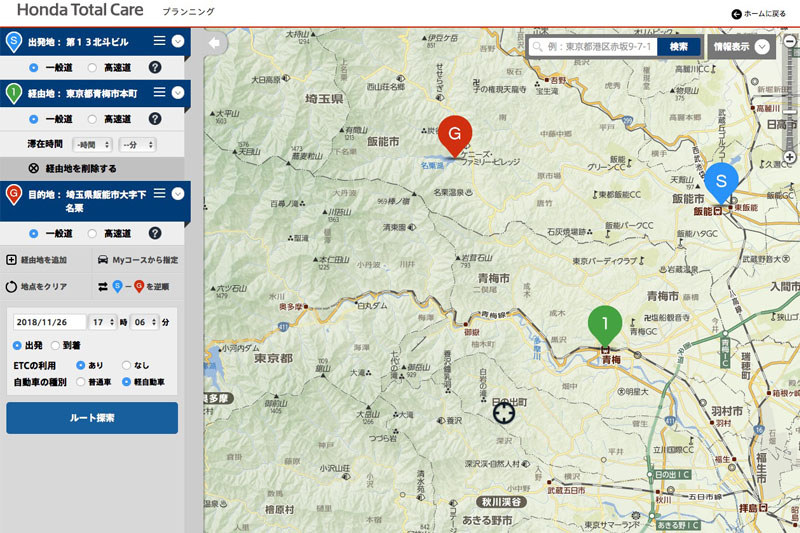Click the ルート探索 button

tap(92, 418)
